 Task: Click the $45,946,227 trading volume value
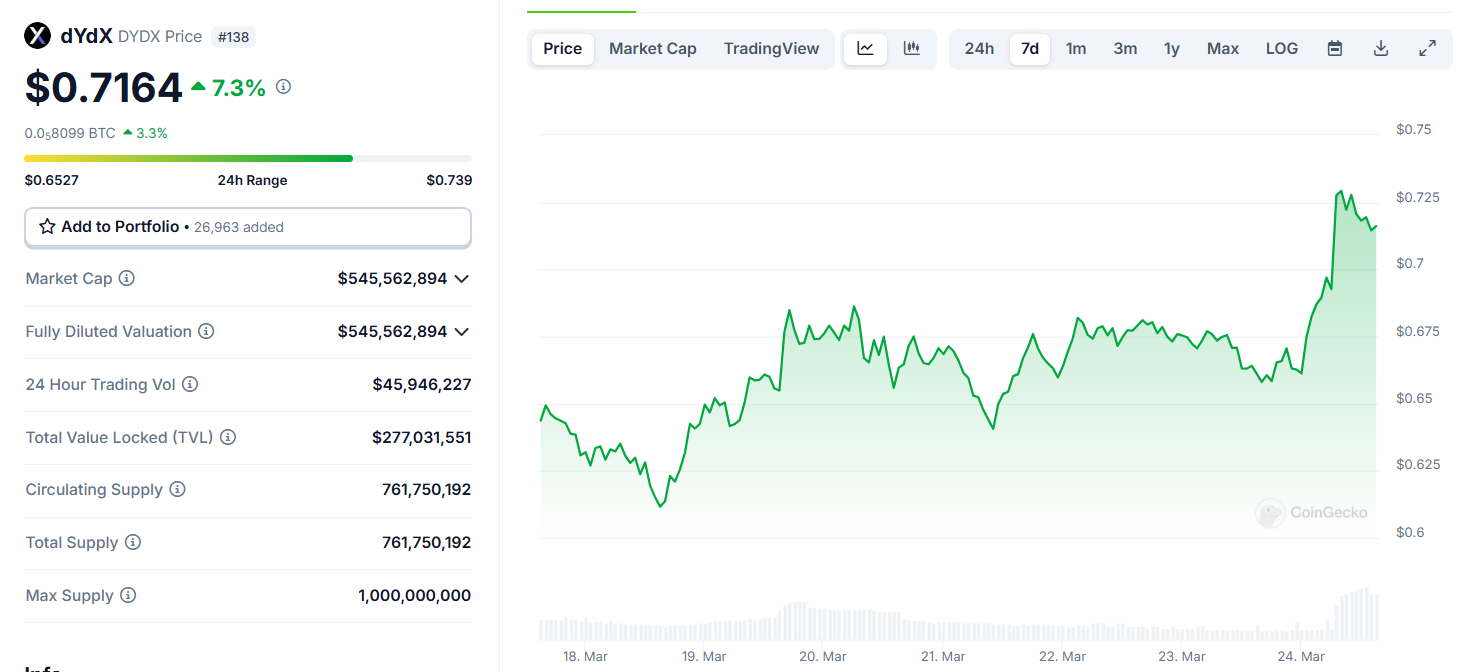[422, 384]
